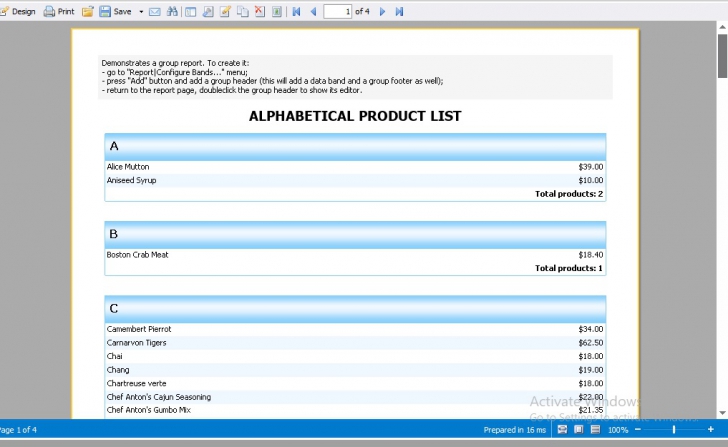Viewport: 728px width, 447px height.
Task: Click the report description text box
Action: 355,77
